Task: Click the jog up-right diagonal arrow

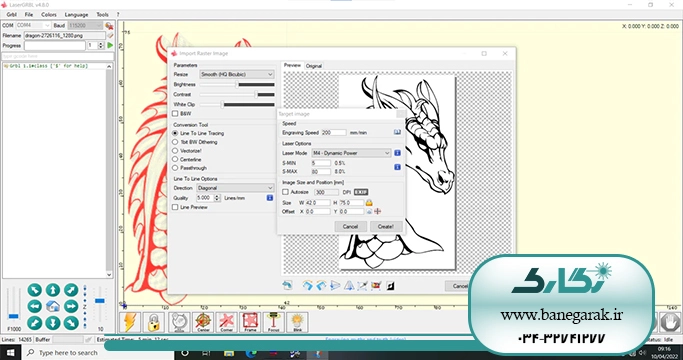Action: 71,290
